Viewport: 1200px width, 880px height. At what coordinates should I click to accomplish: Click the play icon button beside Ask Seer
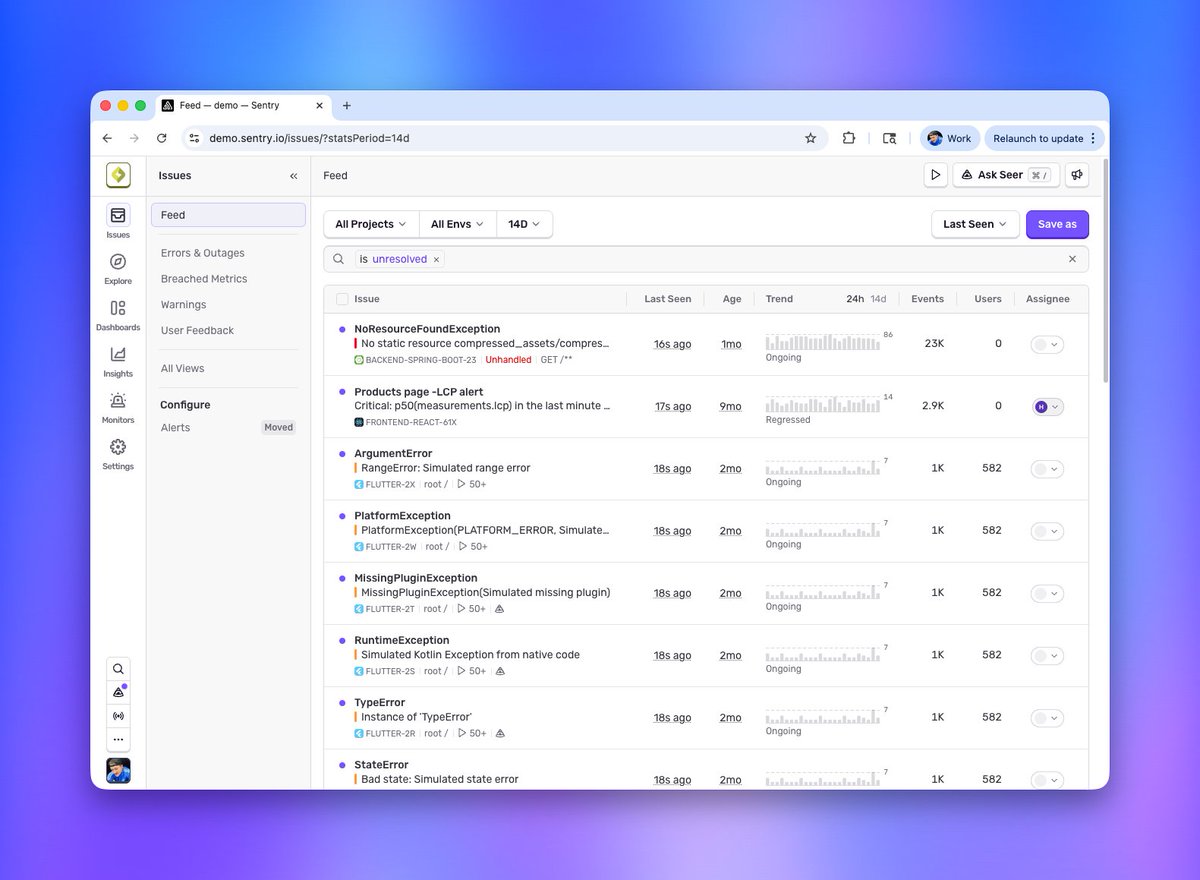935,175
